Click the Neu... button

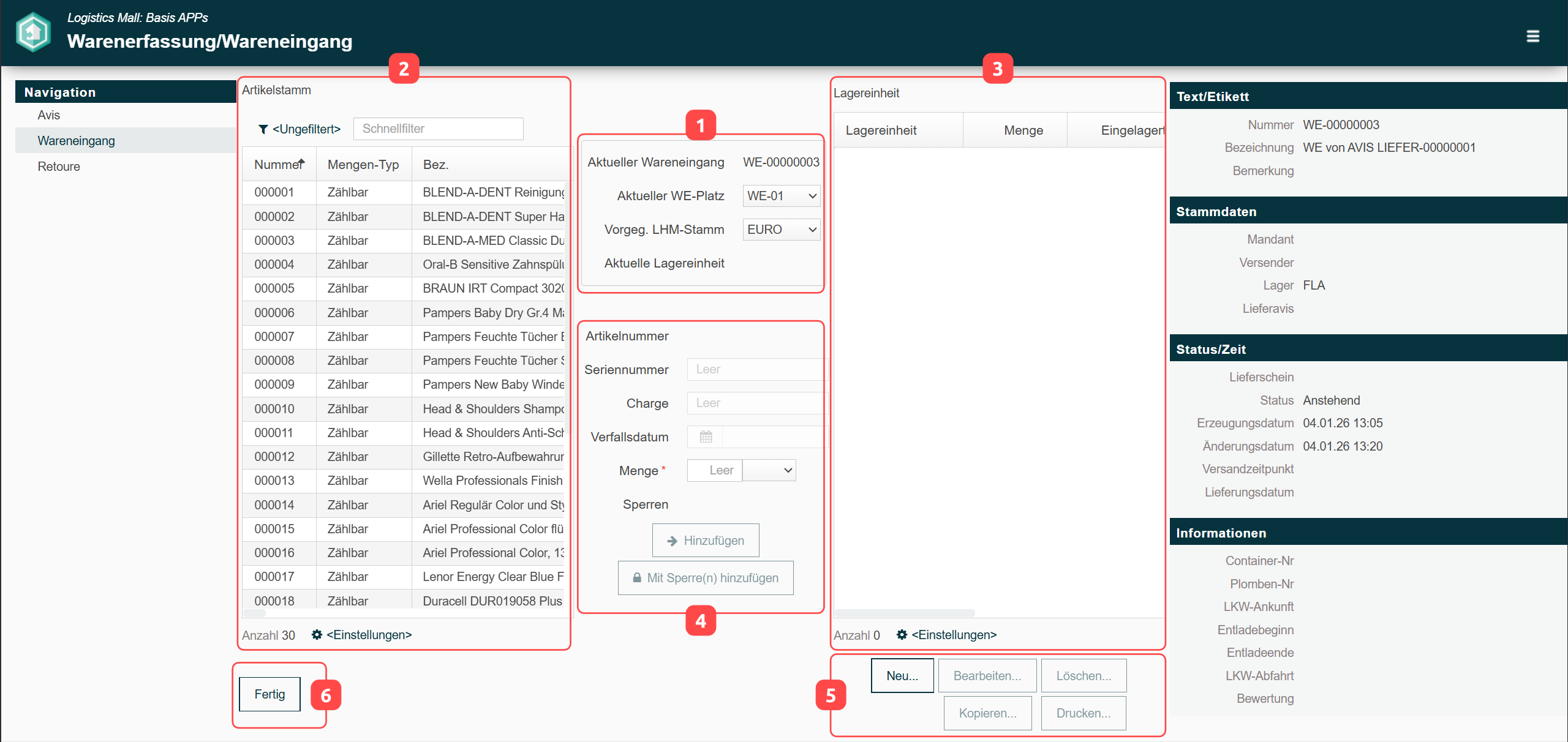[x=902, y=676]
